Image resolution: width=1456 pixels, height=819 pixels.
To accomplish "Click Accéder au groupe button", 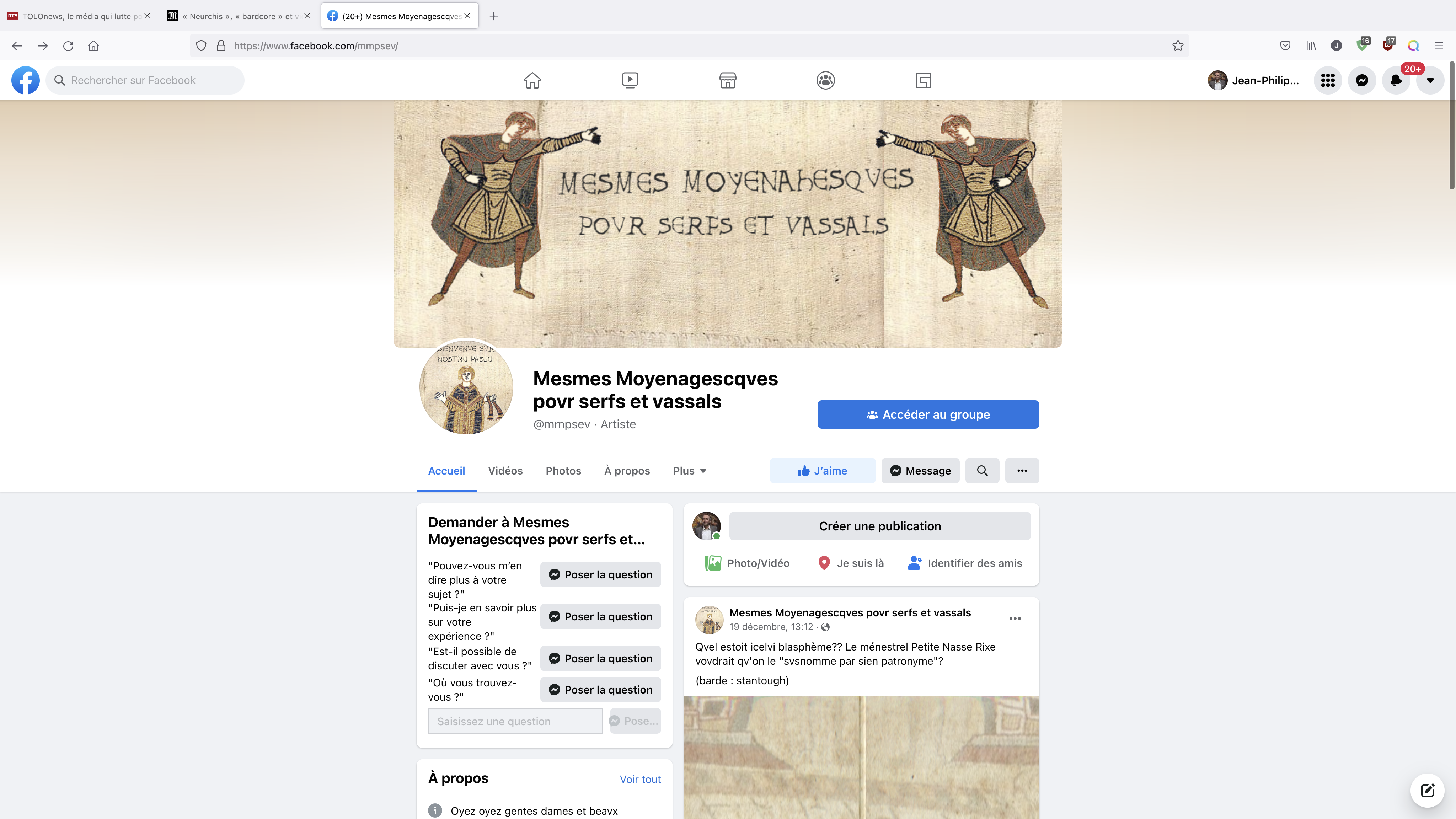I will pyautogui.click(x=928, y=414).
